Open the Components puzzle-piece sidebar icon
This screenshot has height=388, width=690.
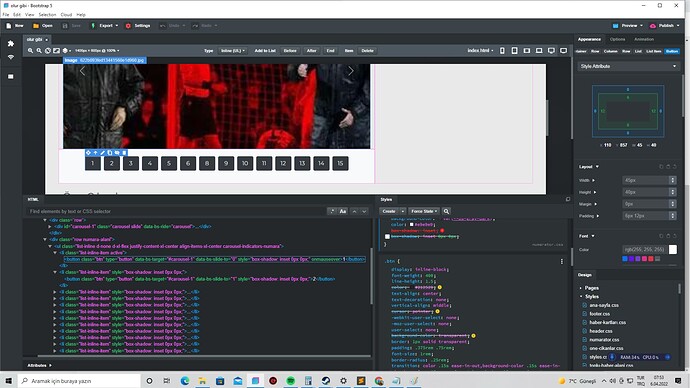tap(11, 44)
